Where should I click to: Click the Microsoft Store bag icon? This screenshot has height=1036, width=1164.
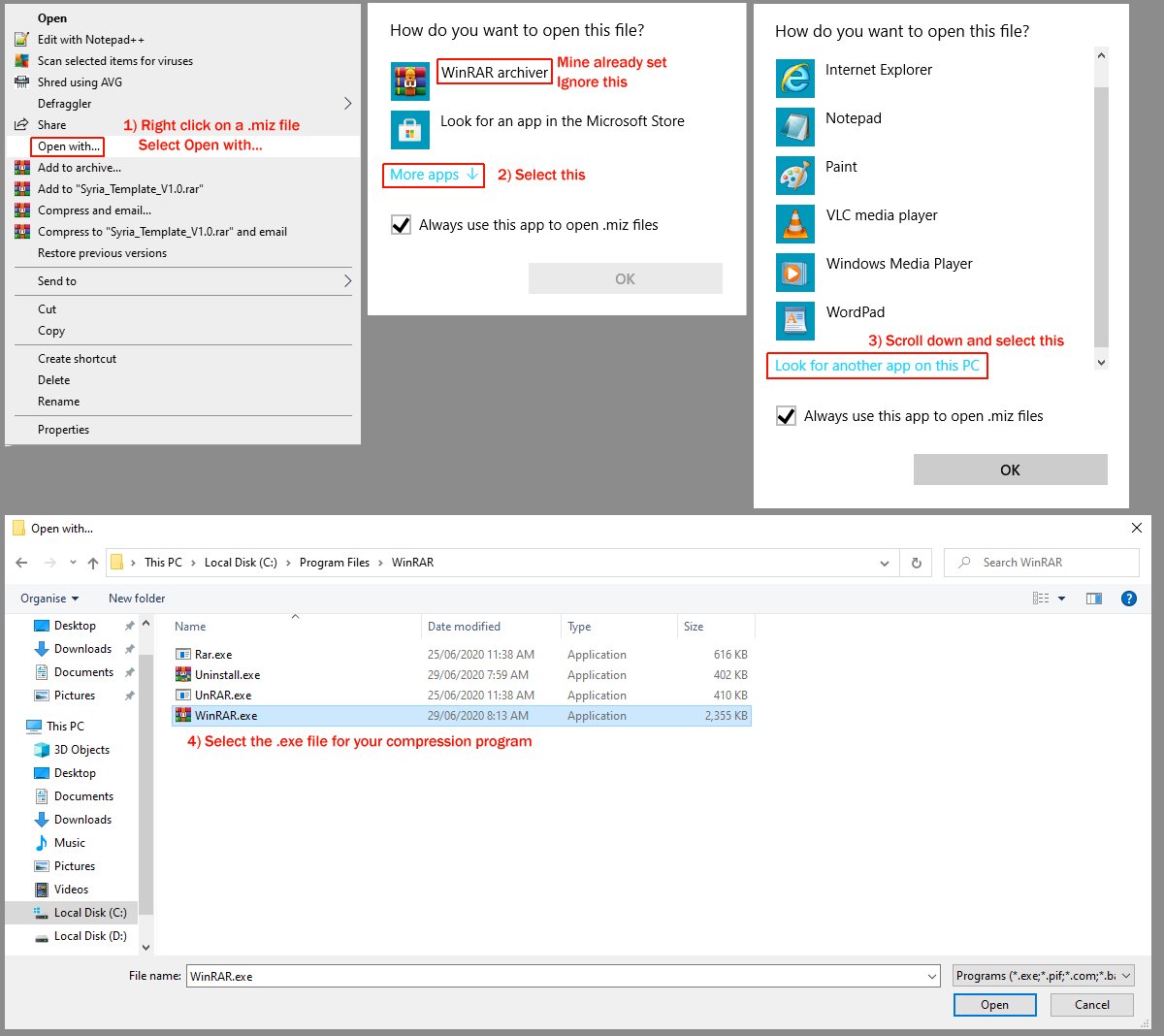click(410, 130)
